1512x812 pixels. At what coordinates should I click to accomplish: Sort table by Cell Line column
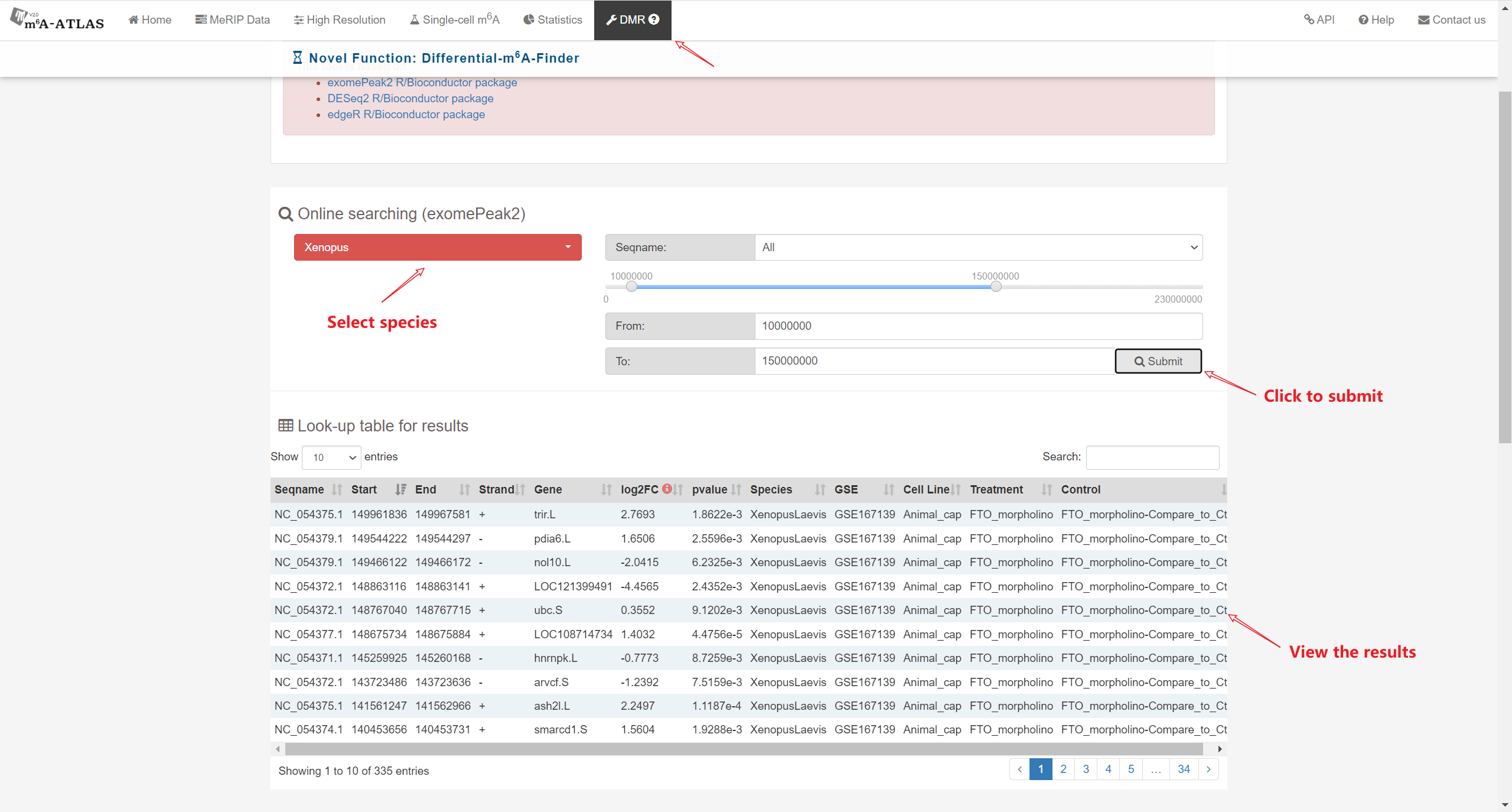[x=933, y=489]
